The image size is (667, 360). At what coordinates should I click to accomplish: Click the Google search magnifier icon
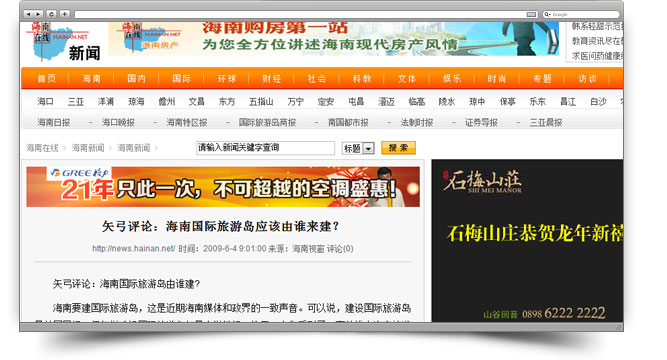[547, 14]
